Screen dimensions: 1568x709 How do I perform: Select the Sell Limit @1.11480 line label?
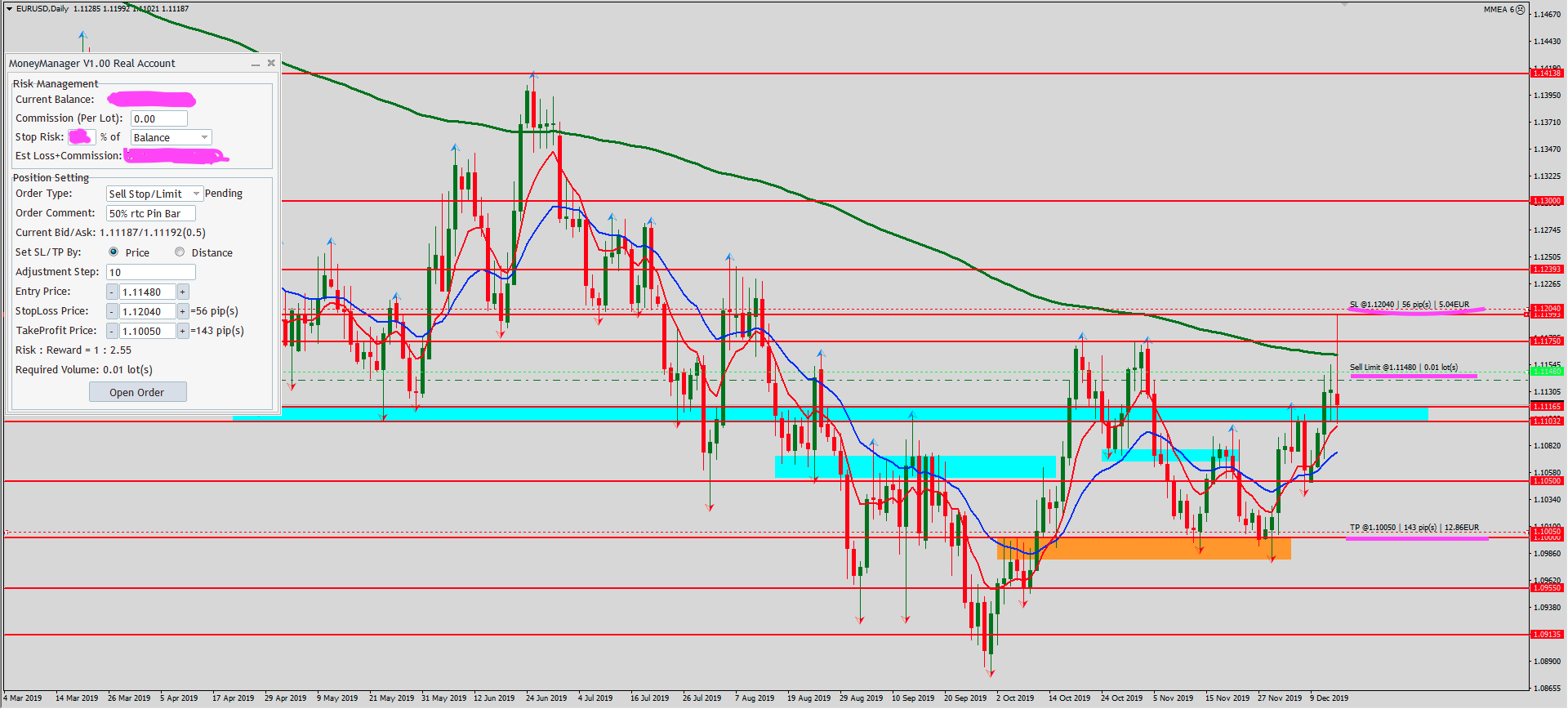coord(1404,367)
